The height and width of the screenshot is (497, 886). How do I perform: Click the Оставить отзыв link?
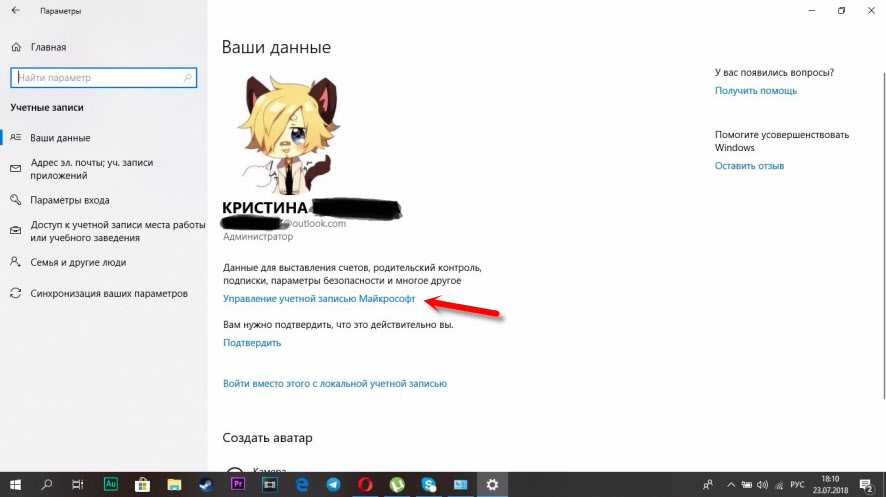pos(749,165)
